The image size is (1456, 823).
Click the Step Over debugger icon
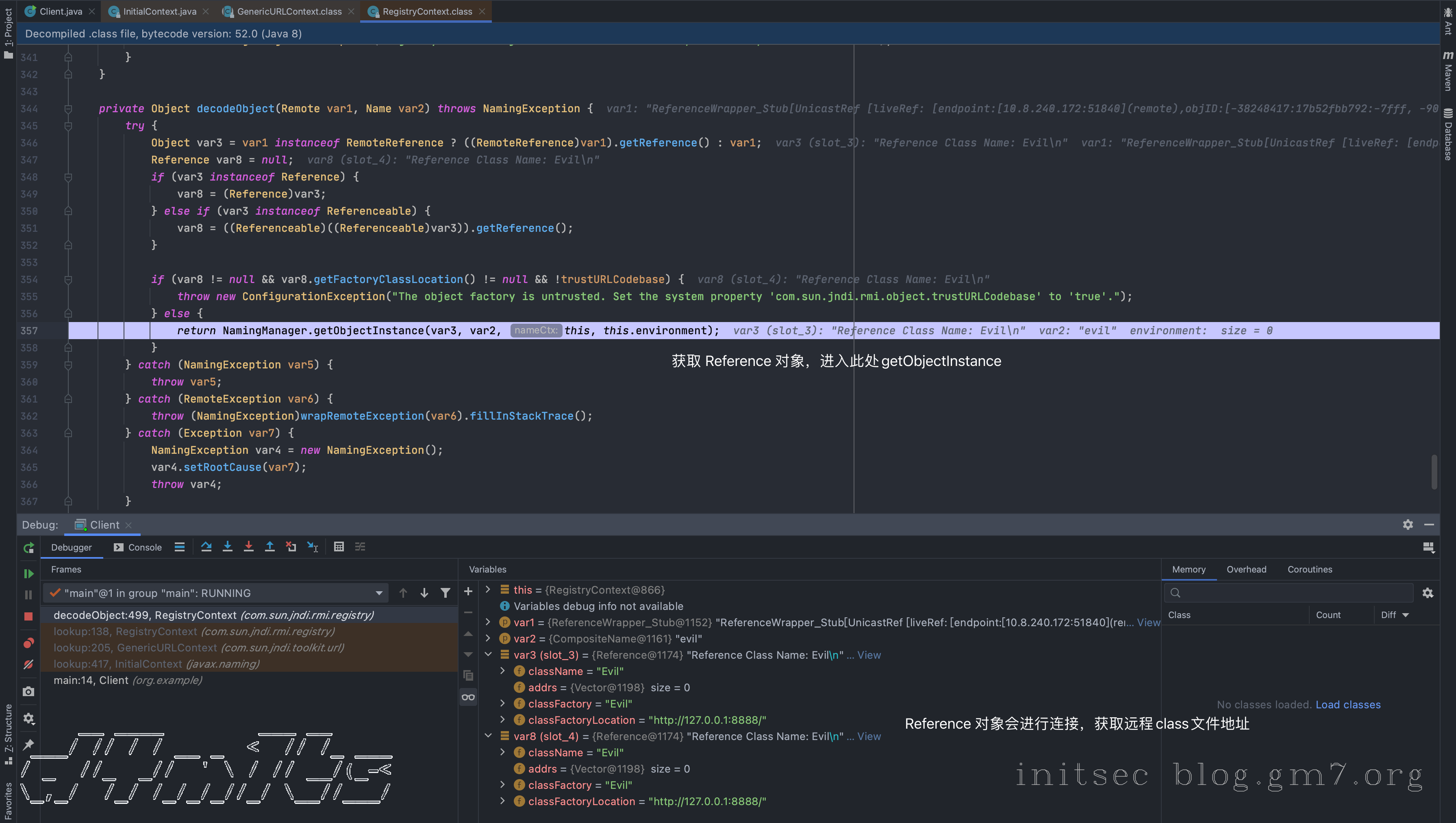tap(206, 546)
